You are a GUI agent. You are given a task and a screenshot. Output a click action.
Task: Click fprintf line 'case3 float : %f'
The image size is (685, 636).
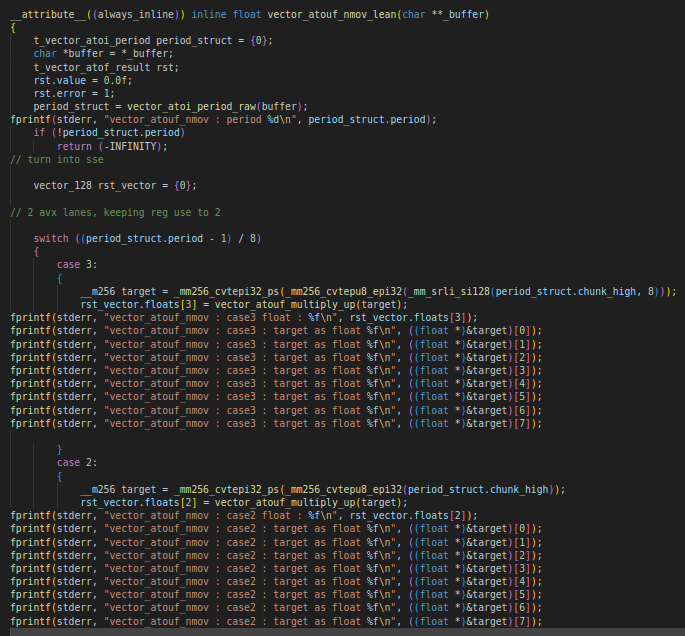(244, 318)
